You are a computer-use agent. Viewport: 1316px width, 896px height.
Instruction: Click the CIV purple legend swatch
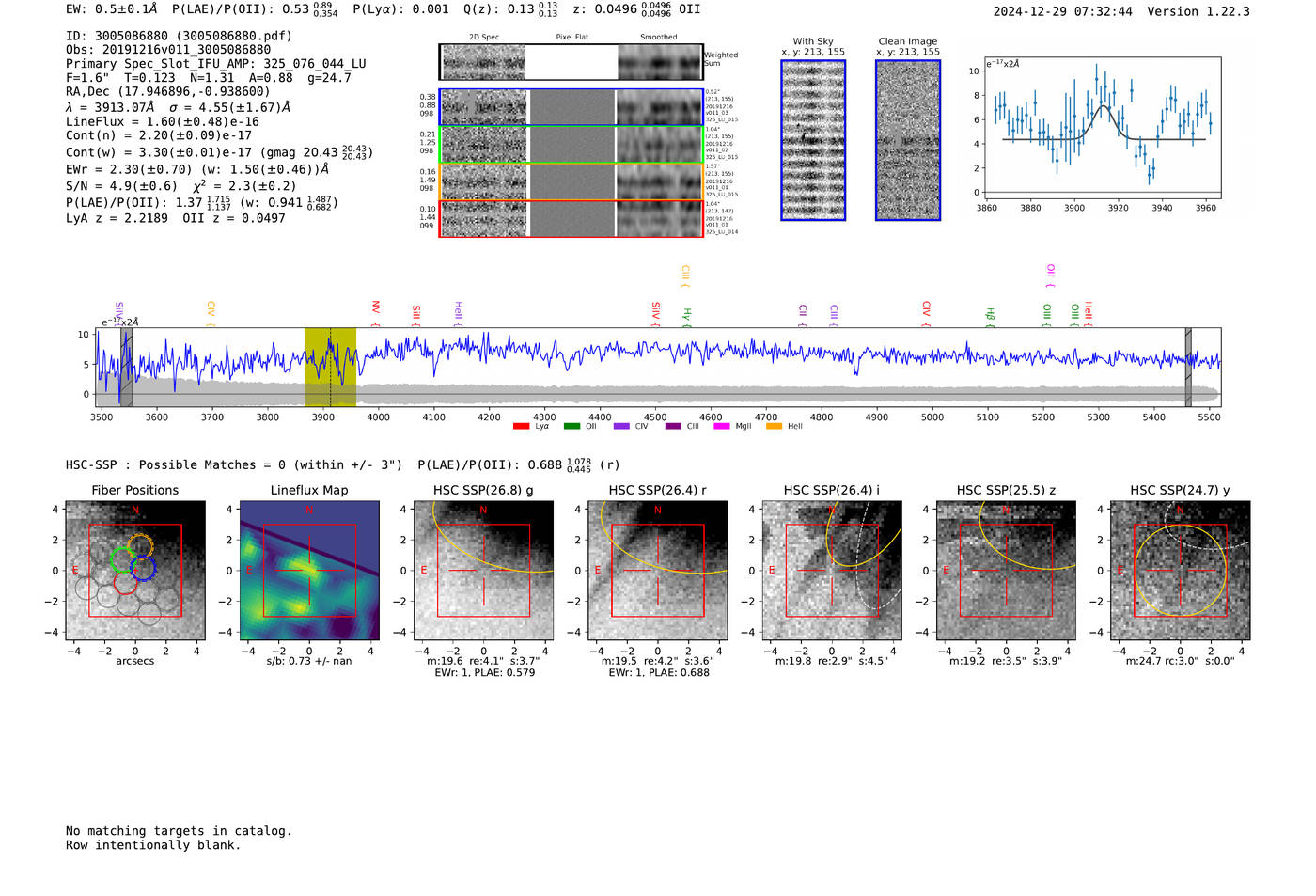(621, 426)
